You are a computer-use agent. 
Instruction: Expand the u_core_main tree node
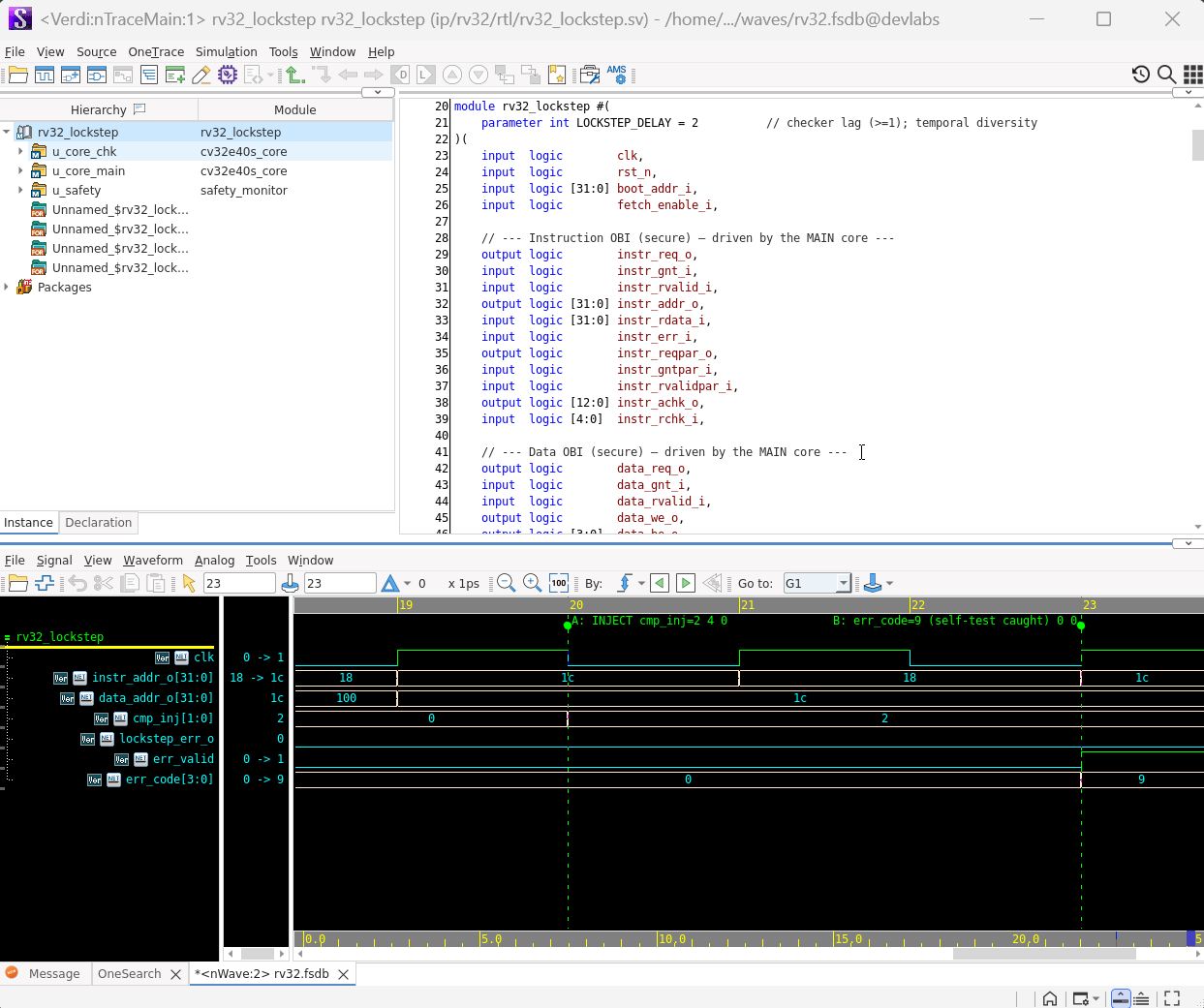[20, 170]
